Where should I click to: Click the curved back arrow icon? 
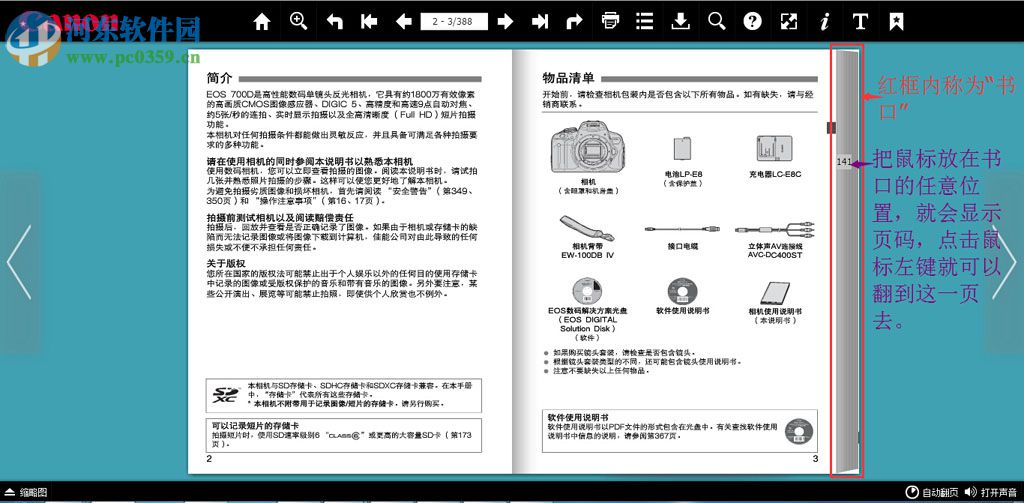(x=334, y=22)
